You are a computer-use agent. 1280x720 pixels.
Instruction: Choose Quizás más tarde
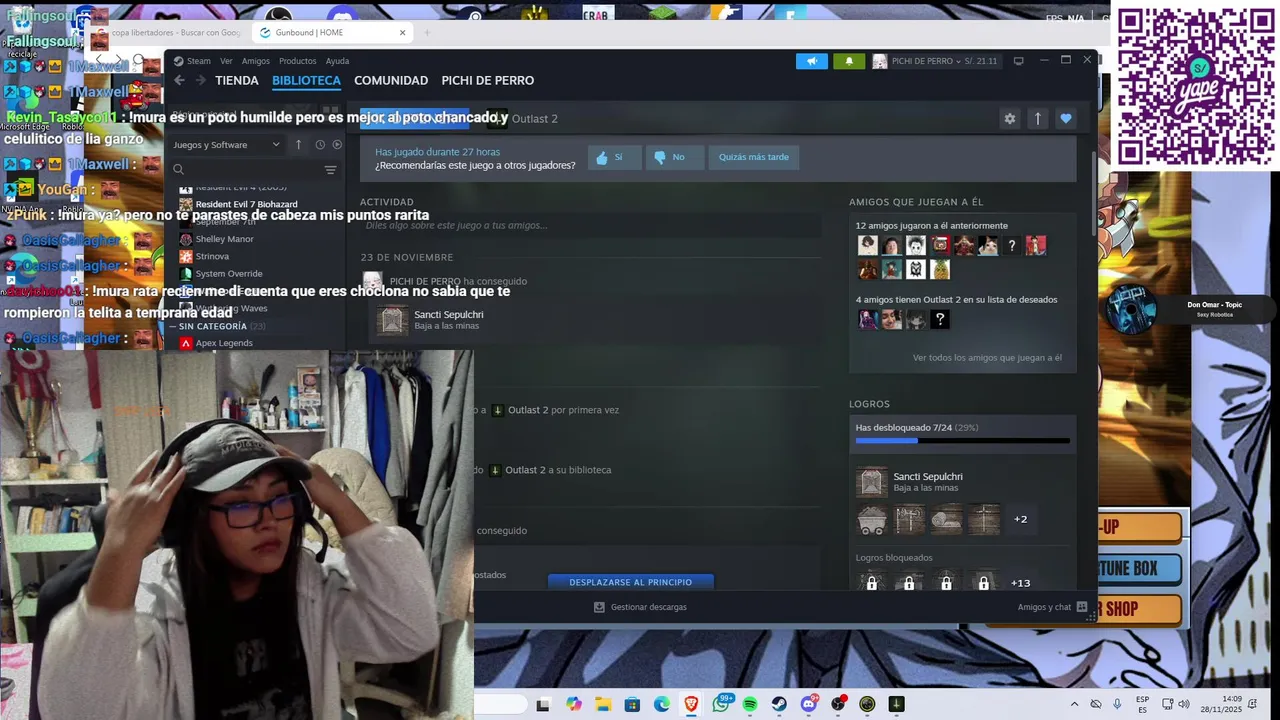[753, 157]
